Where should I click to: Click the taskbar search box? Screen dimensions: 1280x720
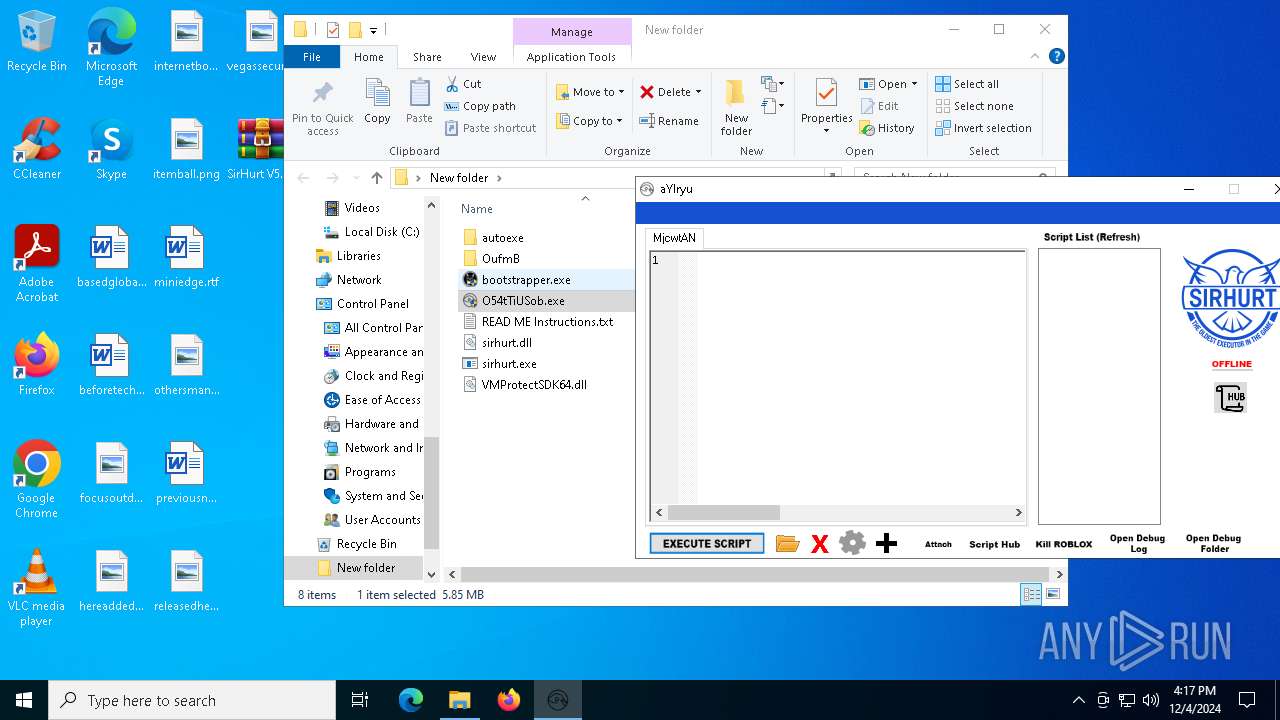192,700
